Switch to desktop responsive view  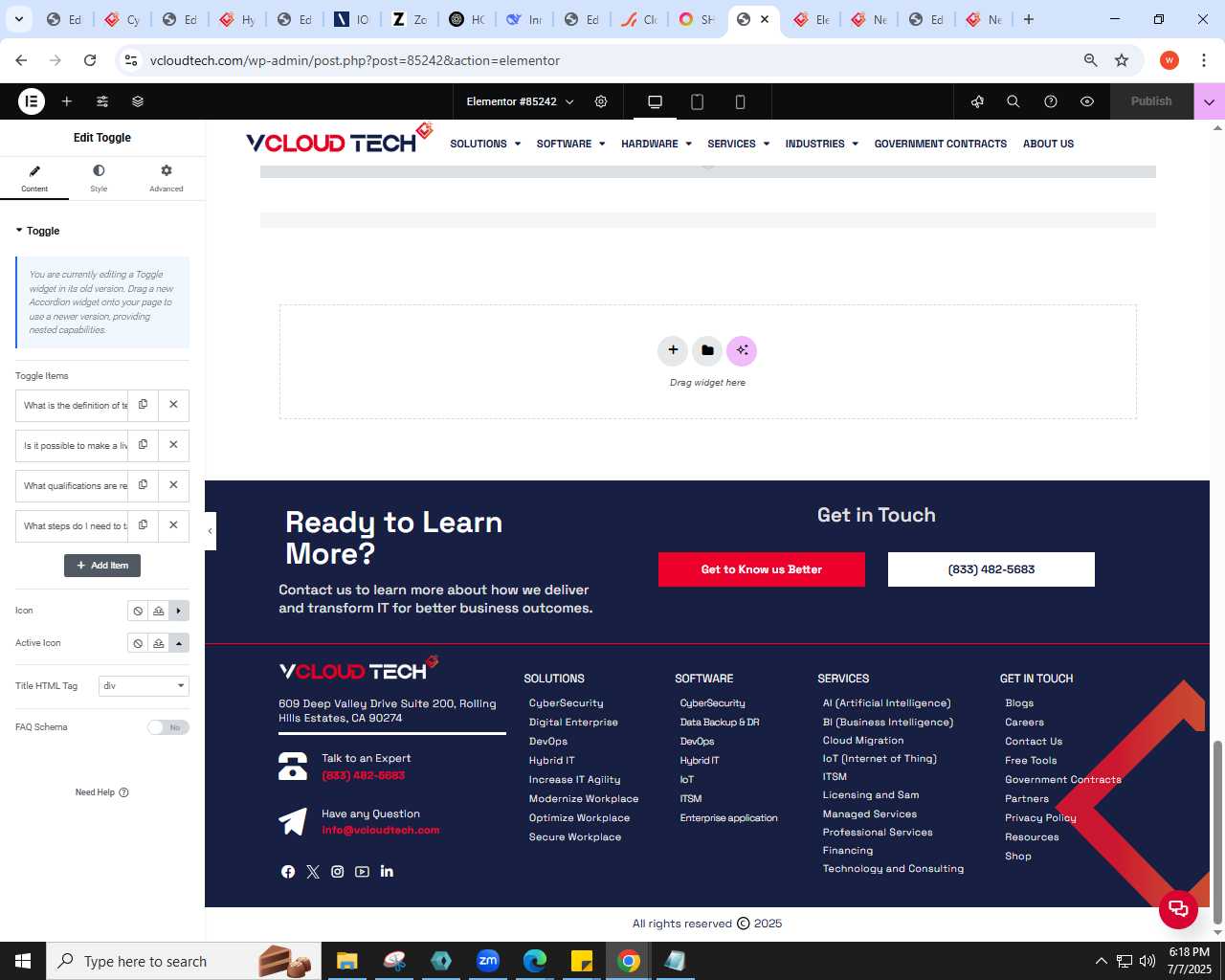tap(655, 101)
